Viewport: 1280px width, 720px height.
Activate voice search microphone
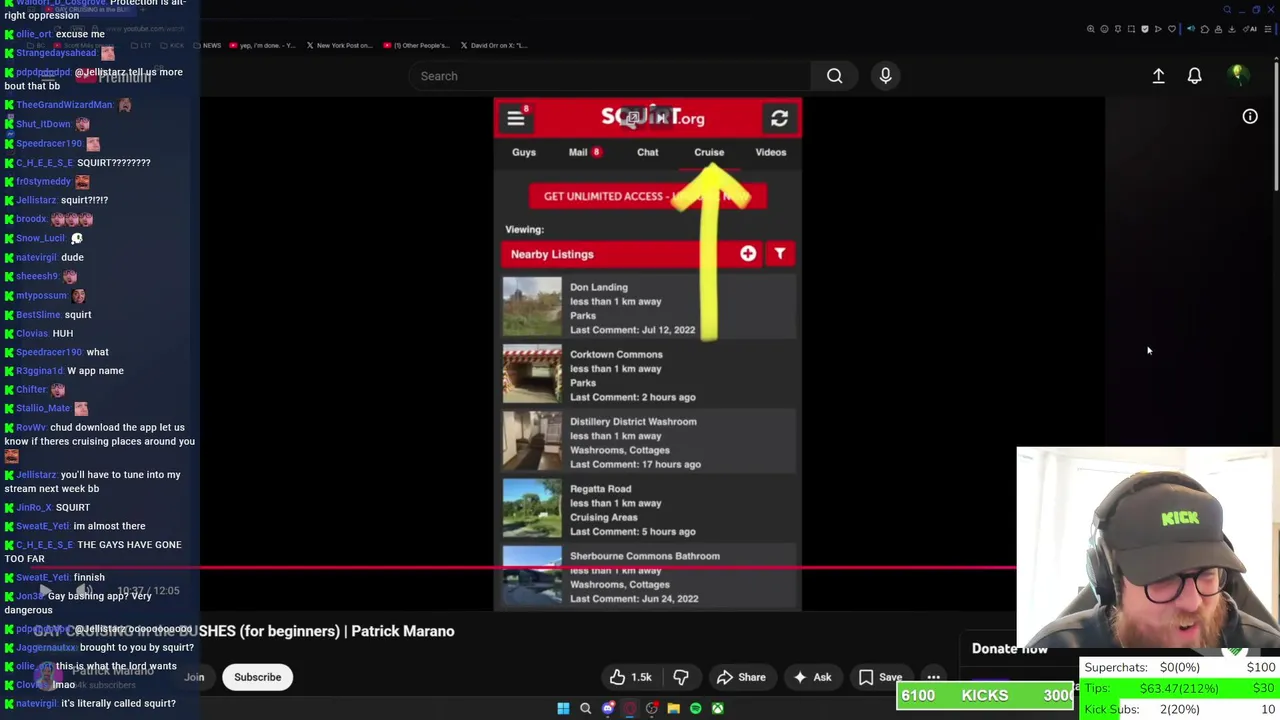point(885,76)
